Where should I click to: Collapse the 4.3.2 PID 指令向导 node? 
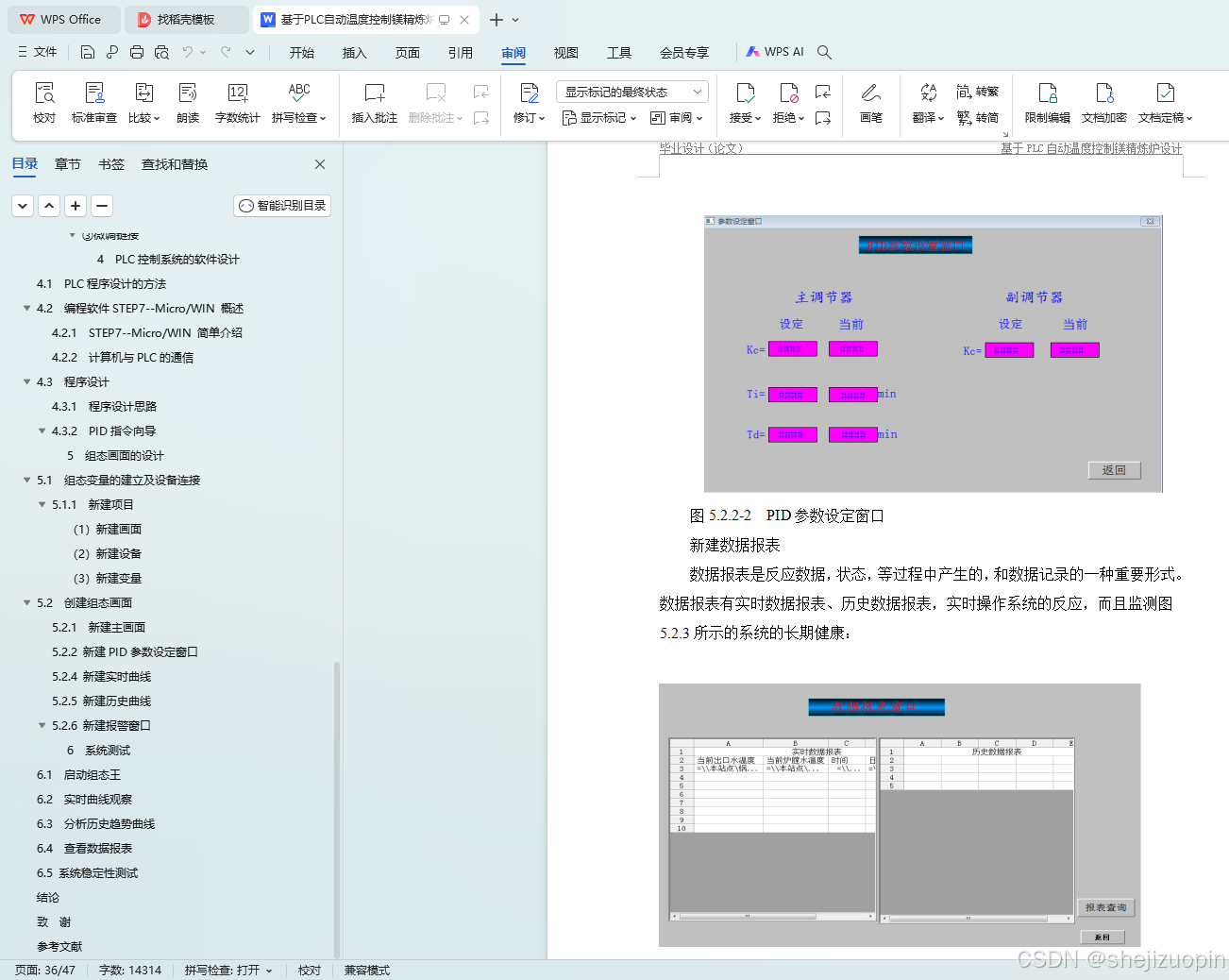(x=42, y=431)
